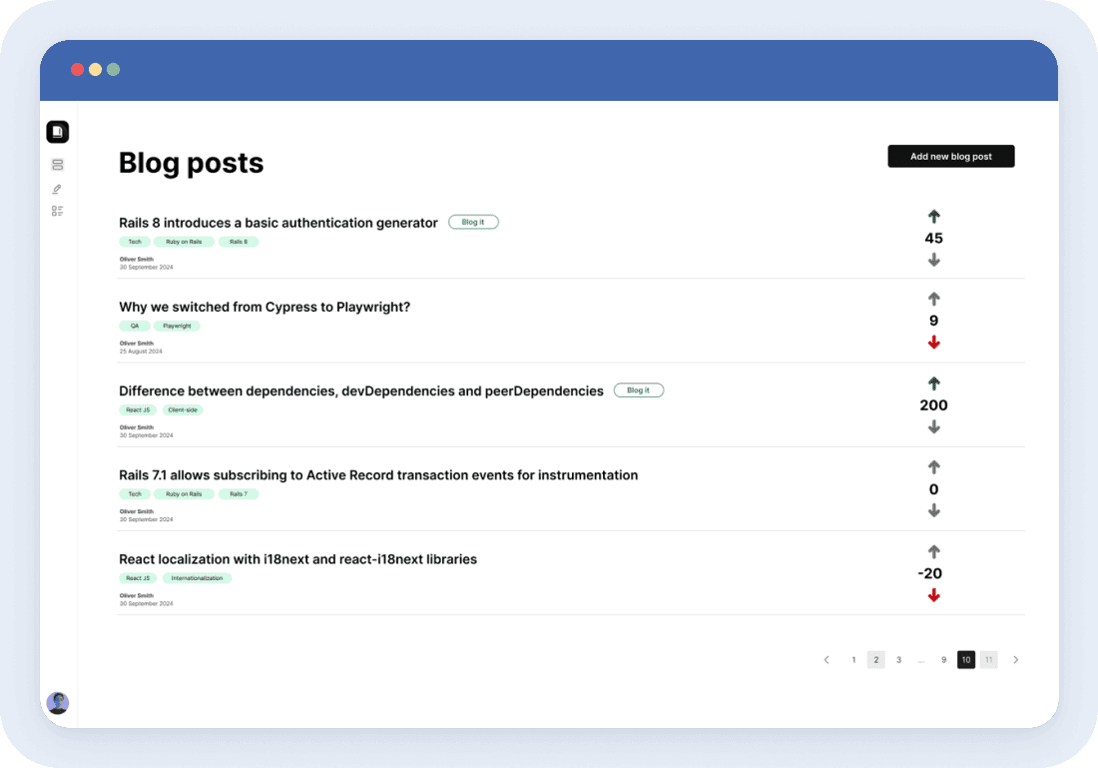Click the Add new blog post button
The image size is (1098, 768).
[951, 156]
